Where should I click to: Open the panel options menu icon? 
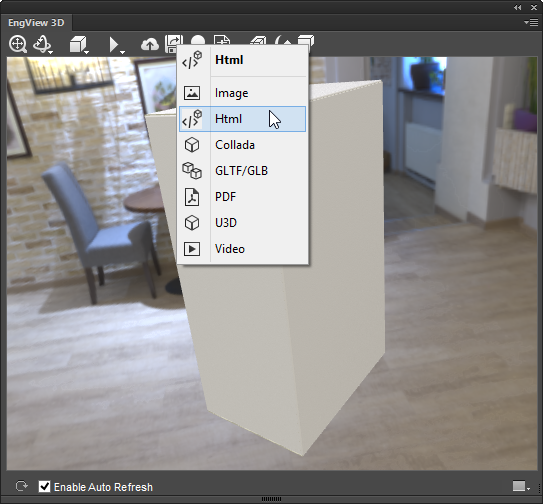tap(531, 23)
